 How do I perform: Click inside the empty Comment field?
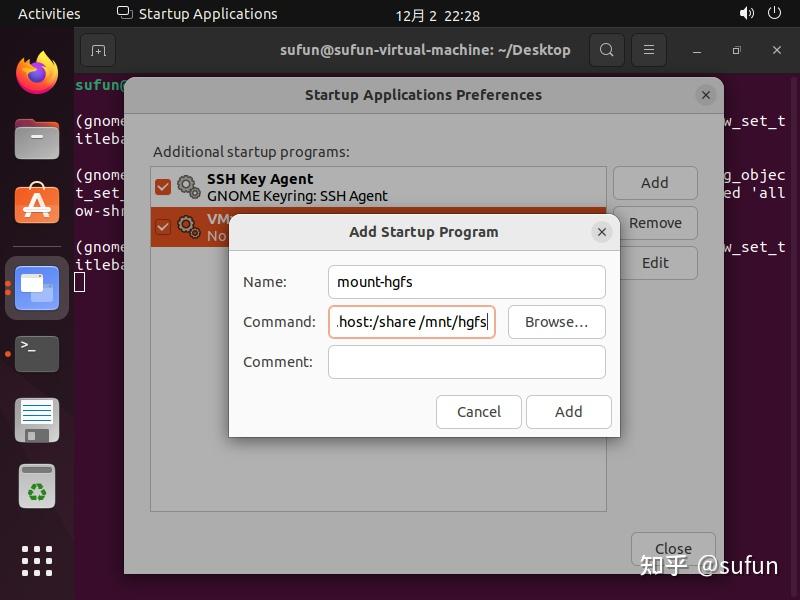point(466,362)
